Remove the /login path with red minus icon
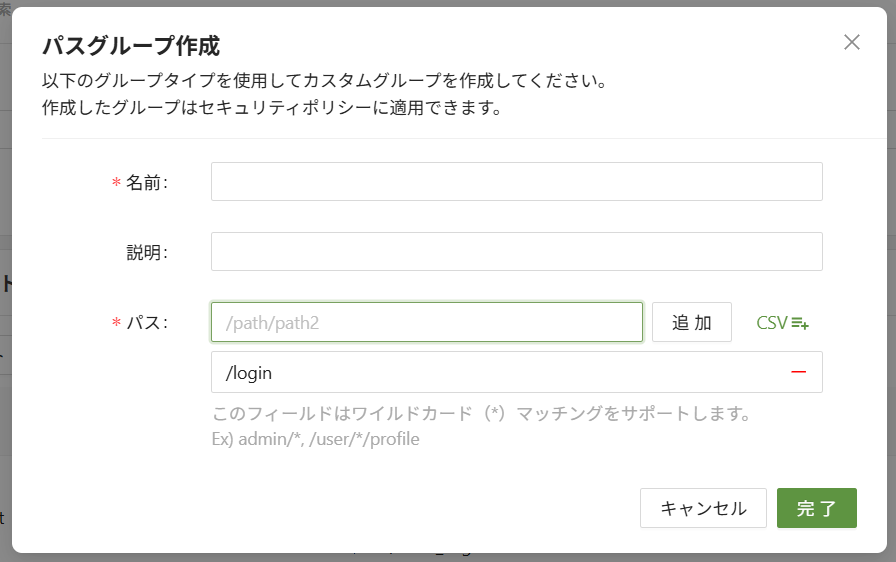The width and height of the screenshot is (896, 562). tap(798, 372)
